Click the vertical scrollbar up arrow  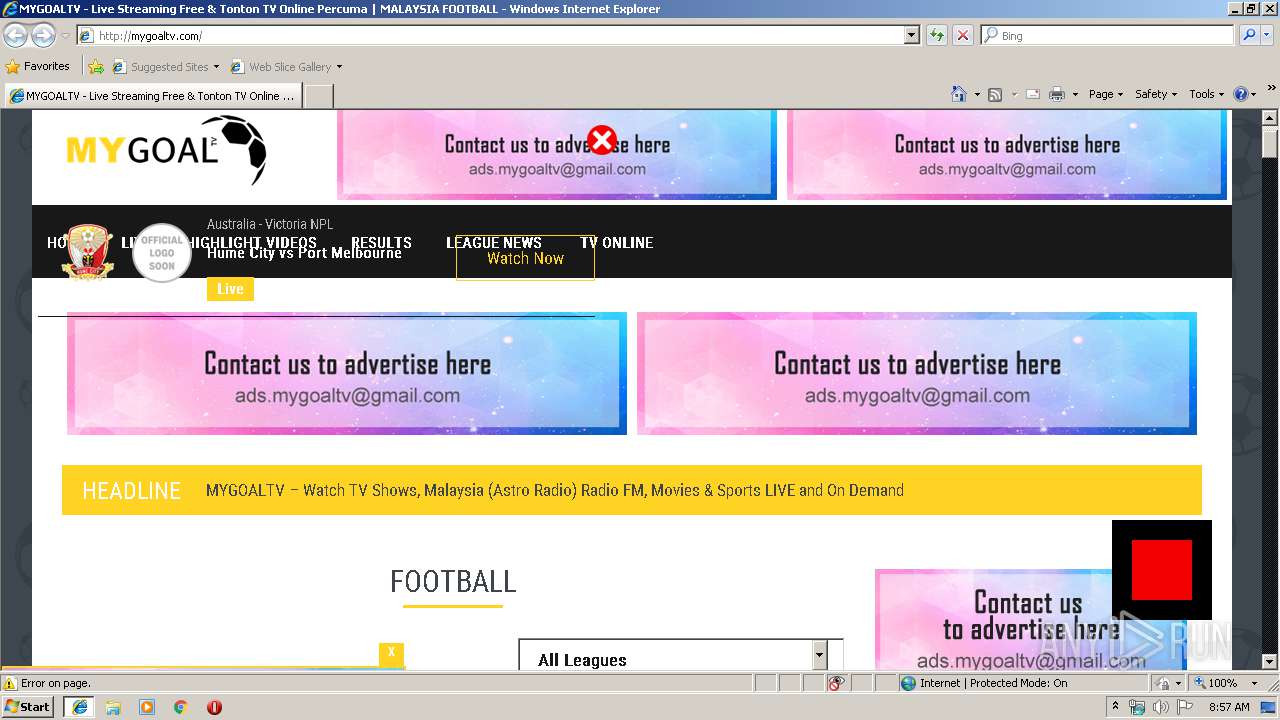[x=1271, y=118]
